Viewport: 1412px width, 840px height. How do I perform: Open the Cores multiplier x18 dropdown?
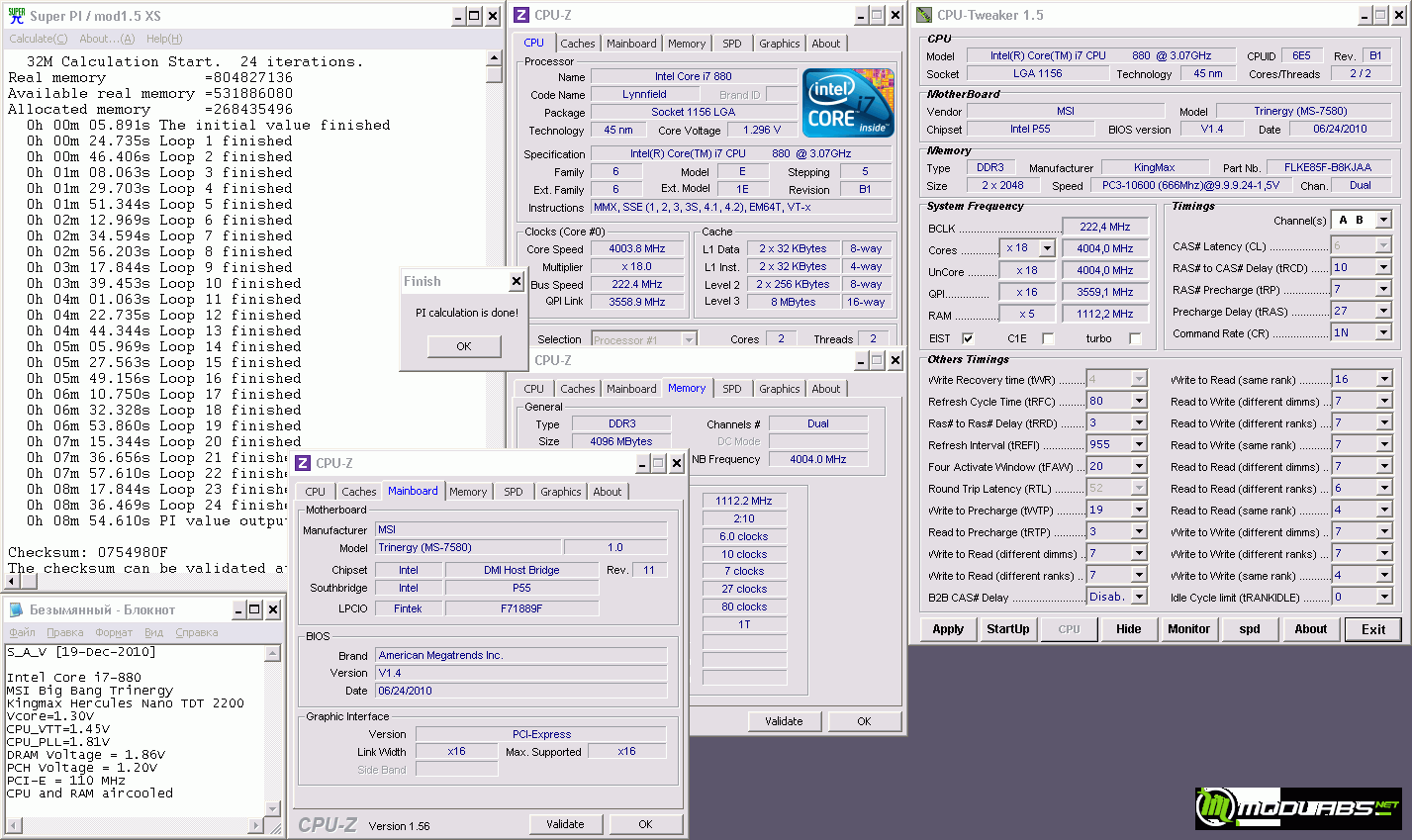pos(1047,248)
